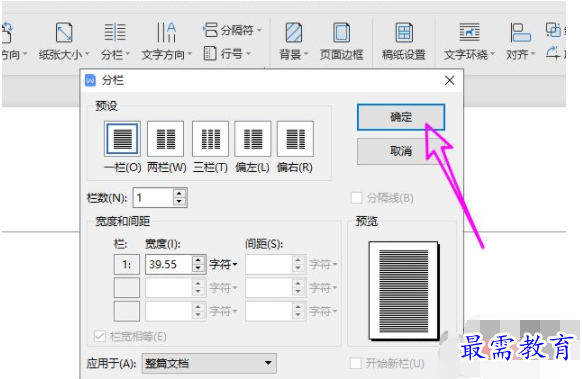Click the column 1: row label

(x=127, y=264)
